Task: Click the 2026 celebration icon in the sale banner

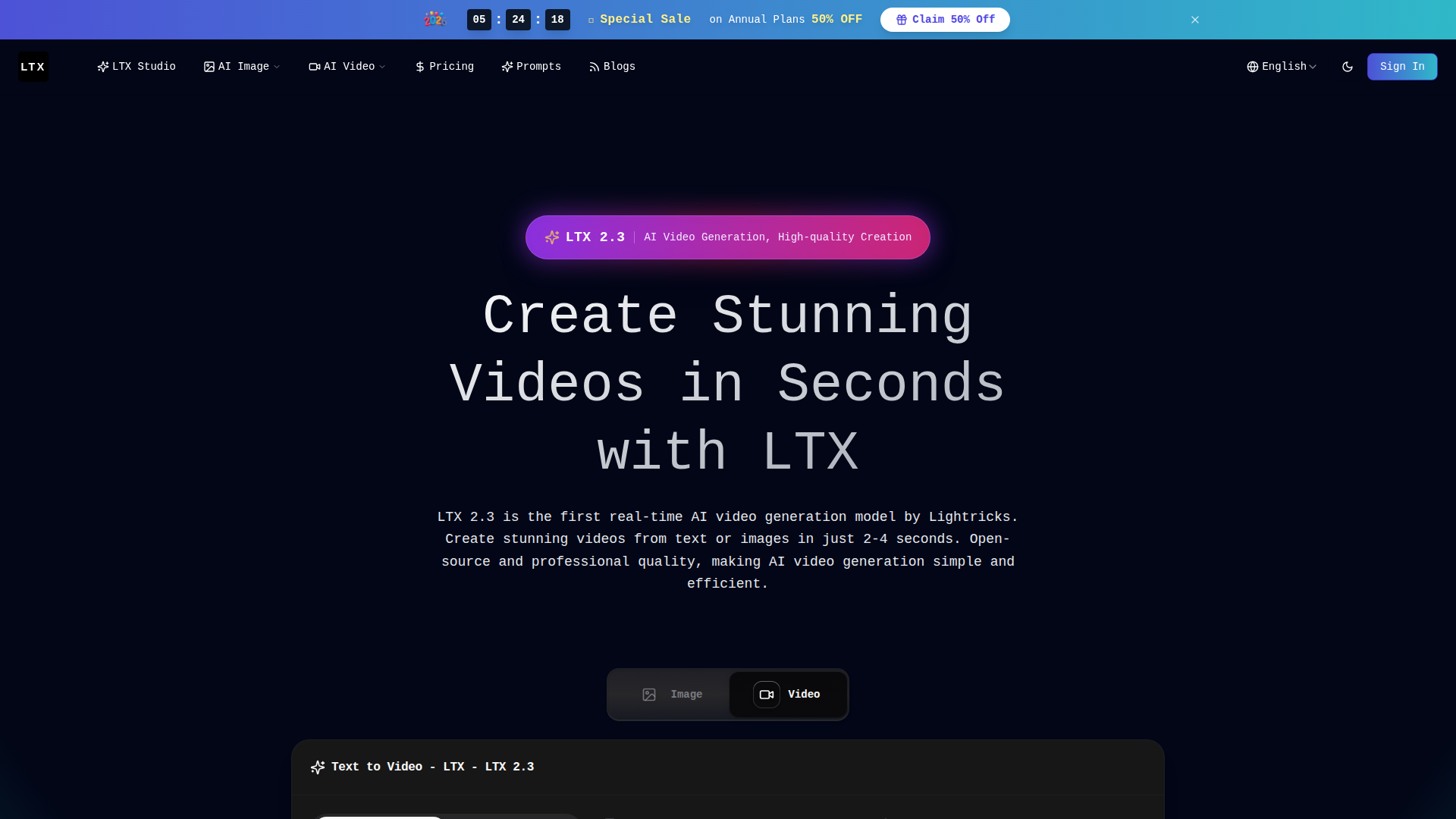Action: point(435,19)
